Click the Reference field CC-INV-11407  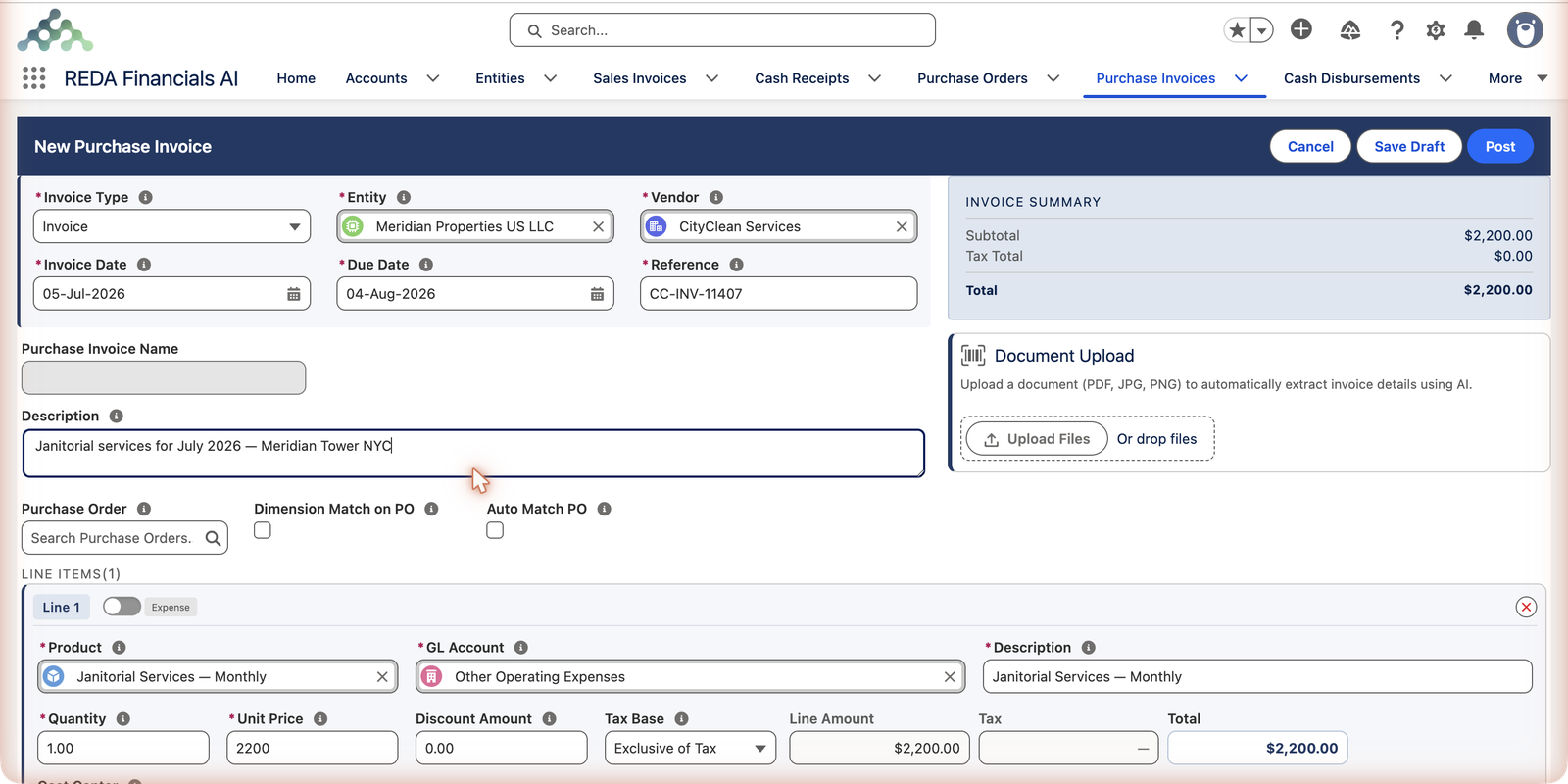pyautogui.click(x=778, y=294)
